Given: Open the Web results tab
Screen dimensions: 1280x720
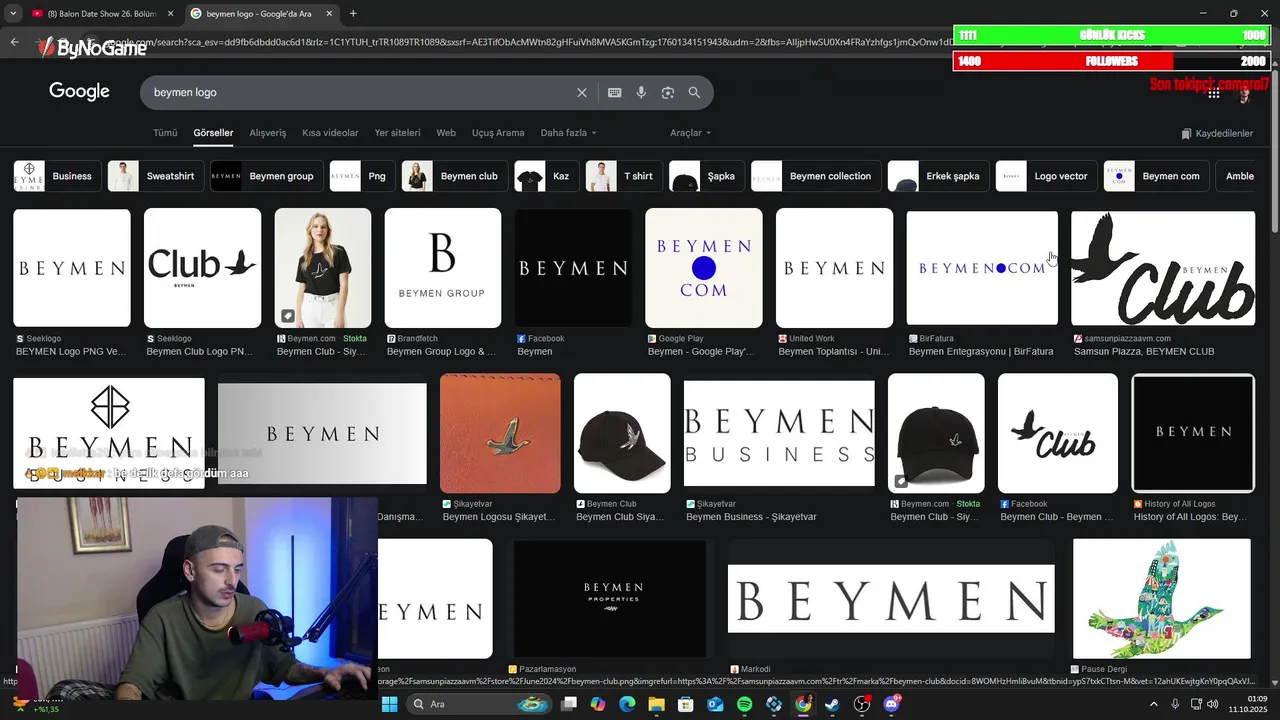Looking at the screenshot, I should click(446, 133).
